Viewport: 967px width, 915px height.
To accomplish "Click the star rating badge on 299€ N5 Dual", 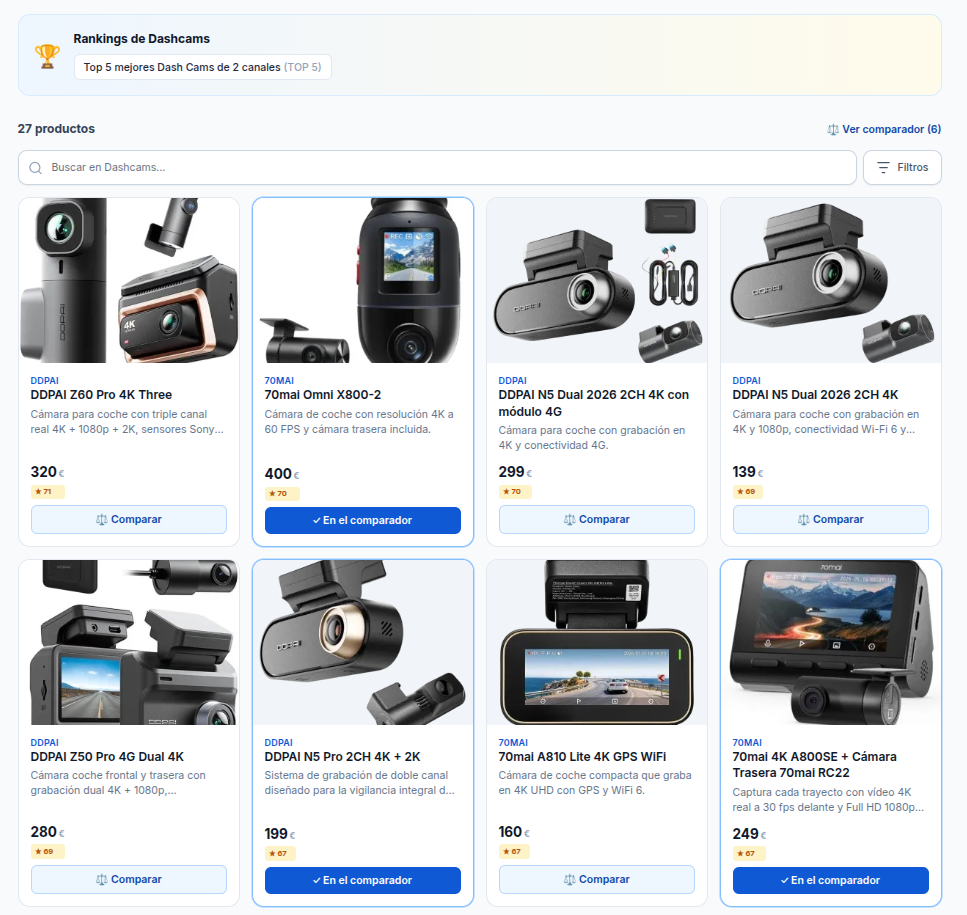I will (x=516, y=492).
